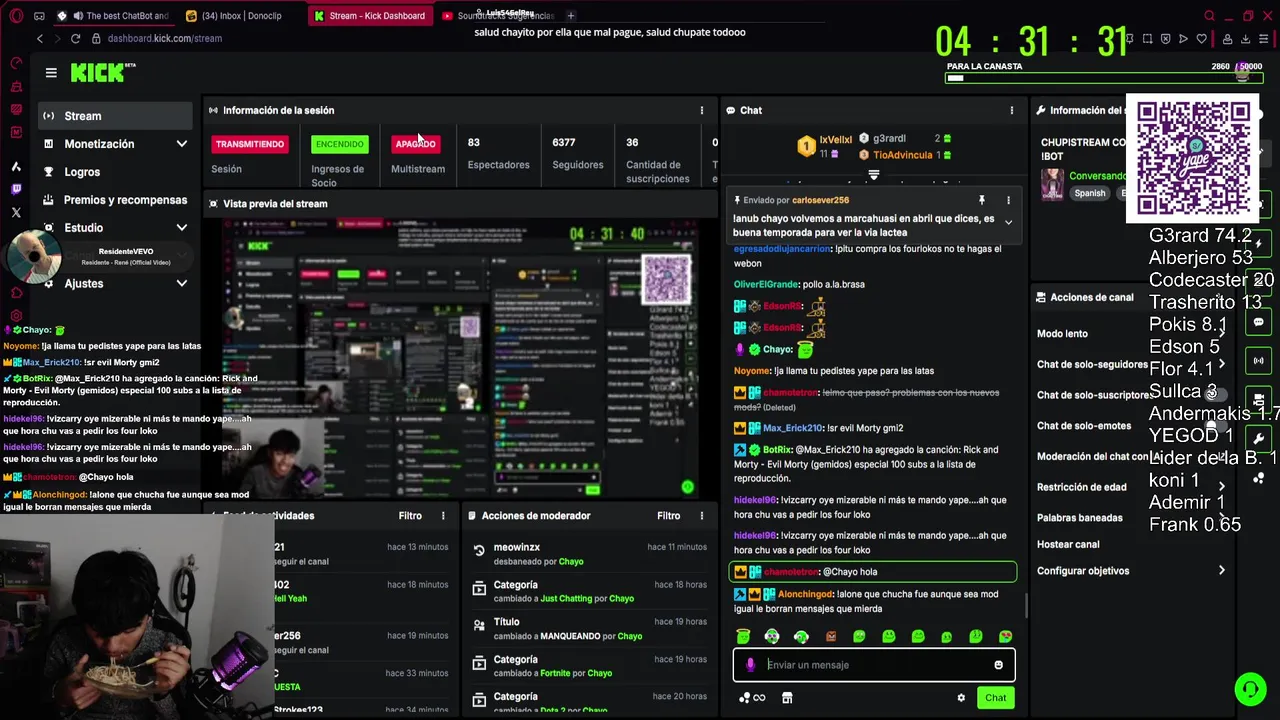Send message with green Chat button

(996, 698)
